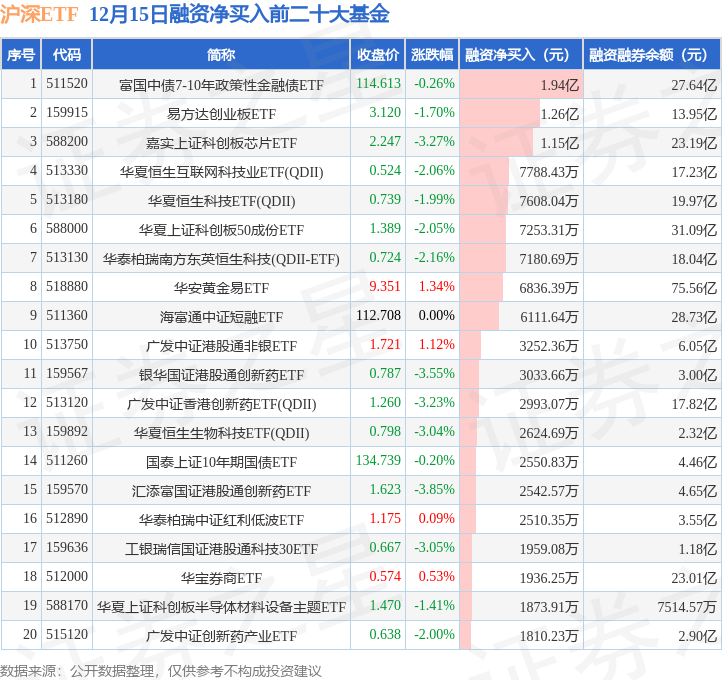Select 华夏上证科创板半导体材料设备主题ETF name
This screenshot has width=722, height=680.
pyautogui.click(x=221, y=607)
